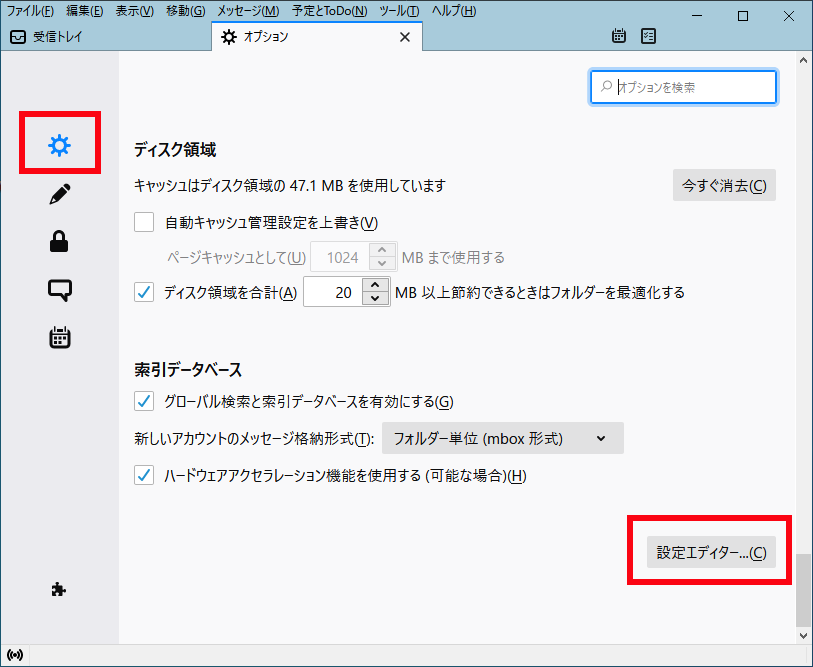Click キャッシュはディスク領域の 47.1 MB text
Viewport: 813px width, 667px height.
290,185
